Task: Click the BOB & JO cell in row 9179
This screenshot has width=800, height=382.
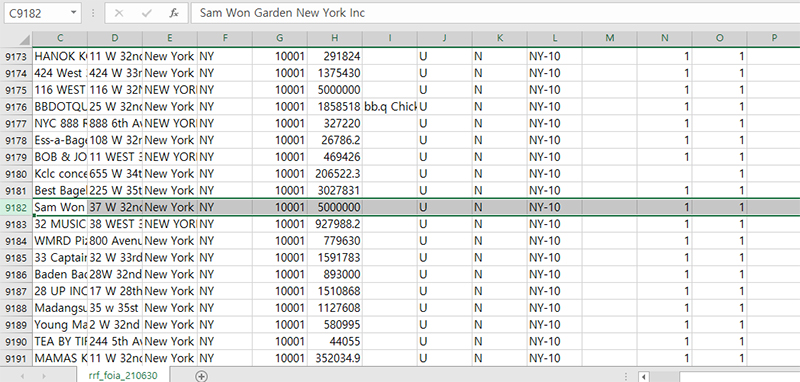Action: (x=60, y=157)
